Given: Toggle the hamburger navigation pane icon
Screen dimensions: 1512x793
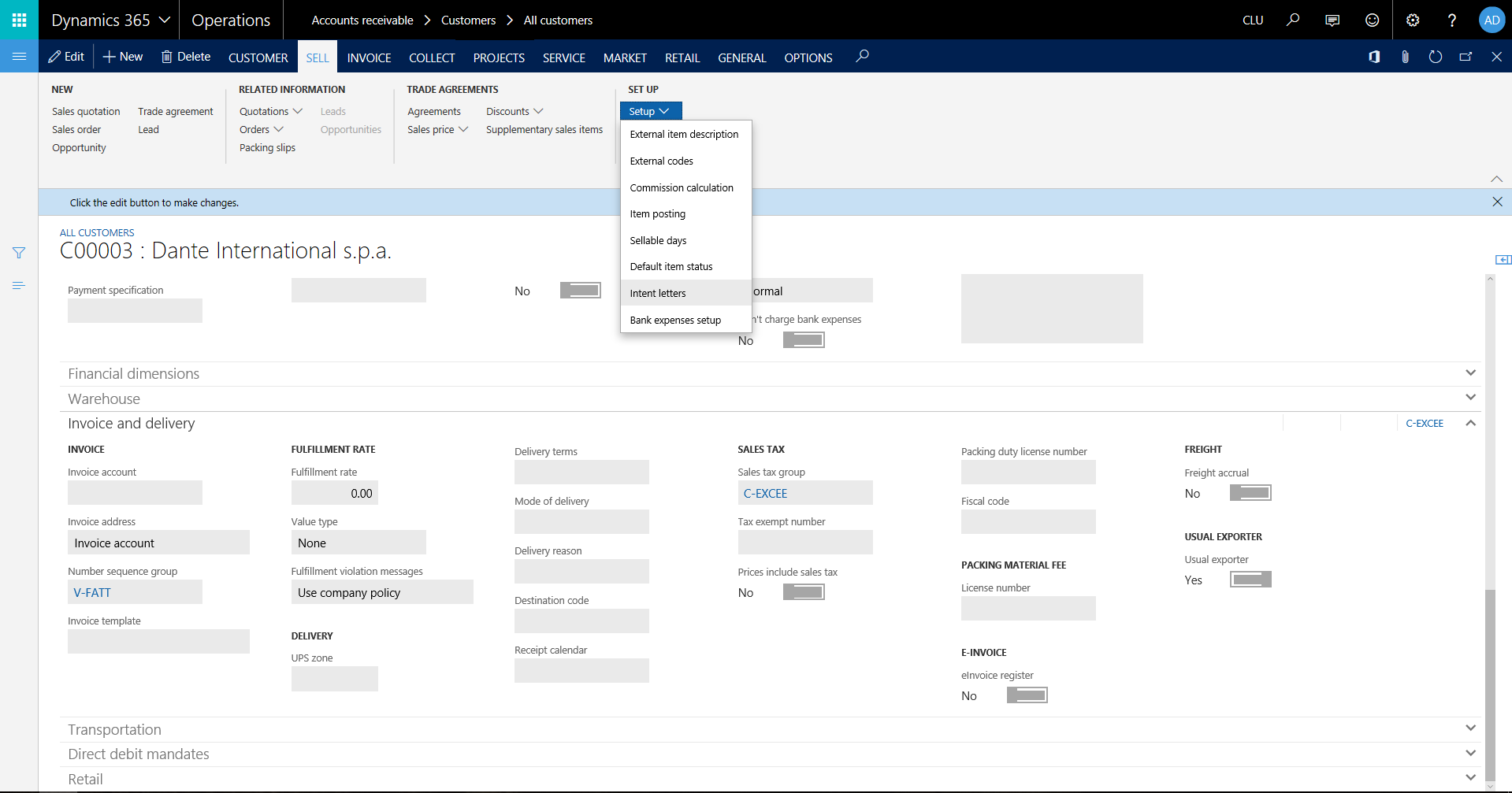Looking at the screenshot, I should [19, 56].
